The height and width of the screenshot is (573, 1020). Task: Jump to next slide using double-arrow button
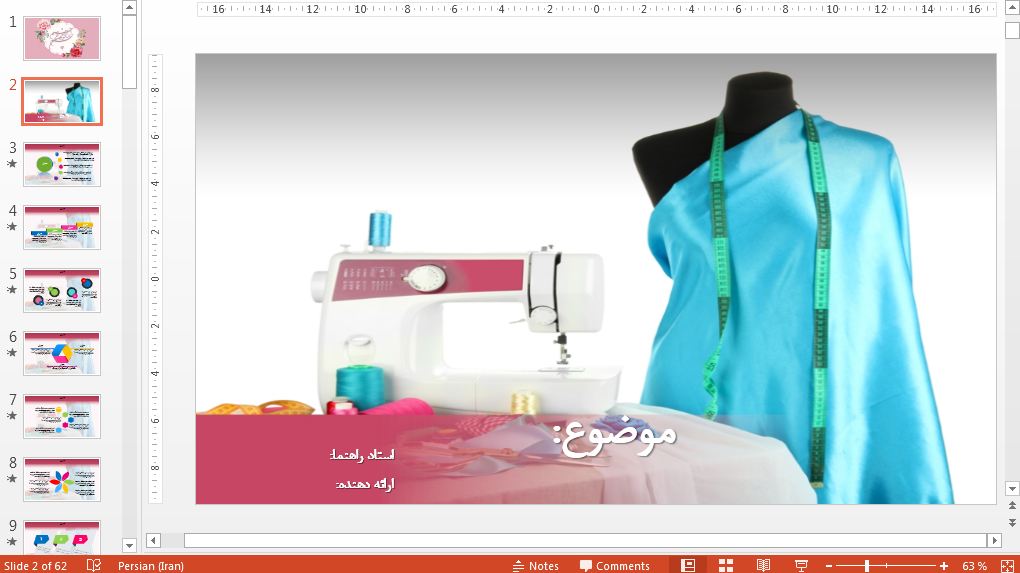(1011, 522)
